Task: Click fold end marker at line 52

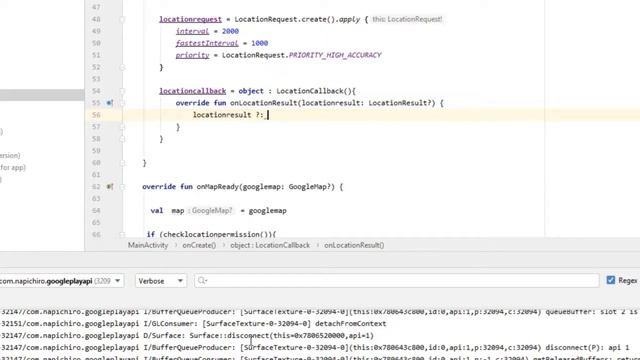Action: point(122,67)
